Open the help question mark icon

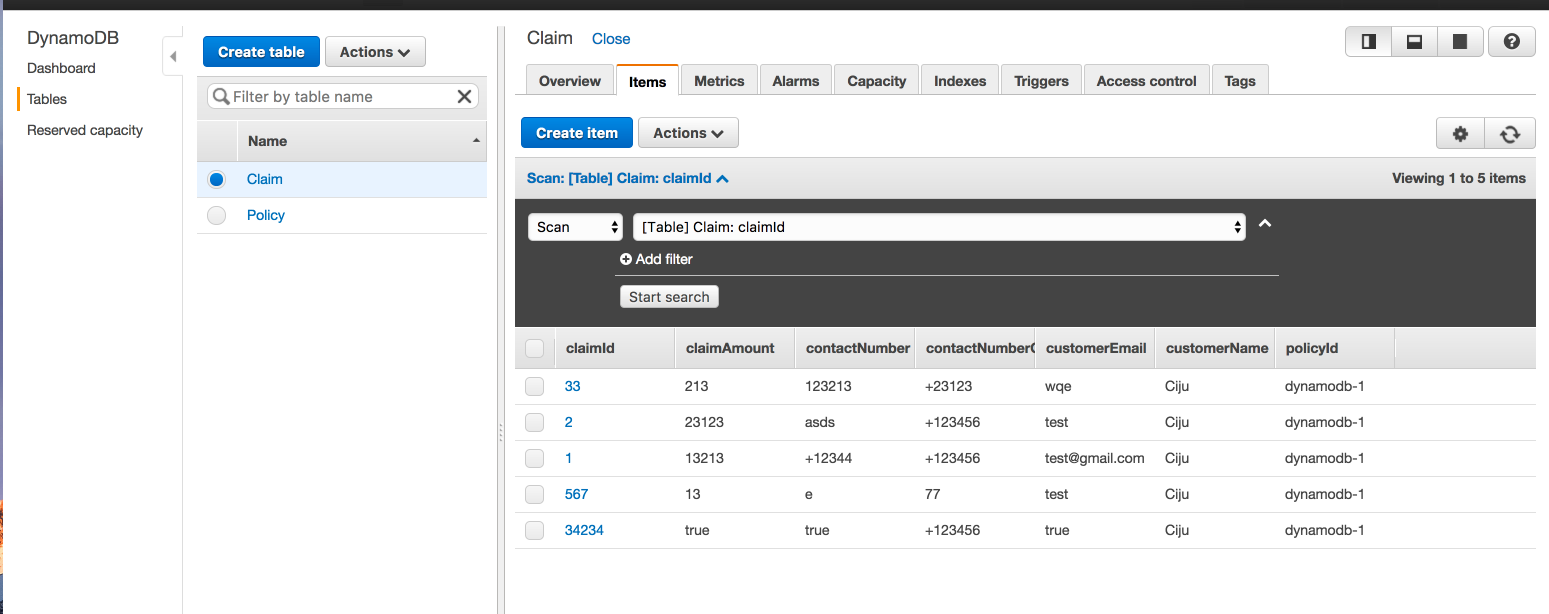[x=1512, y=42]
